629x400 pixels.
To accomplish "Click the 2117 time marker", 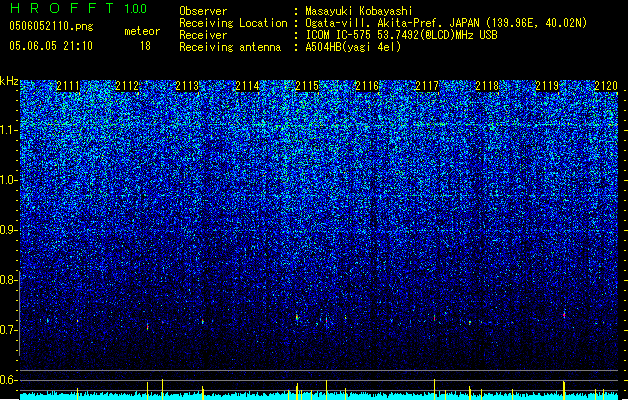I will [x=427, y=86].
